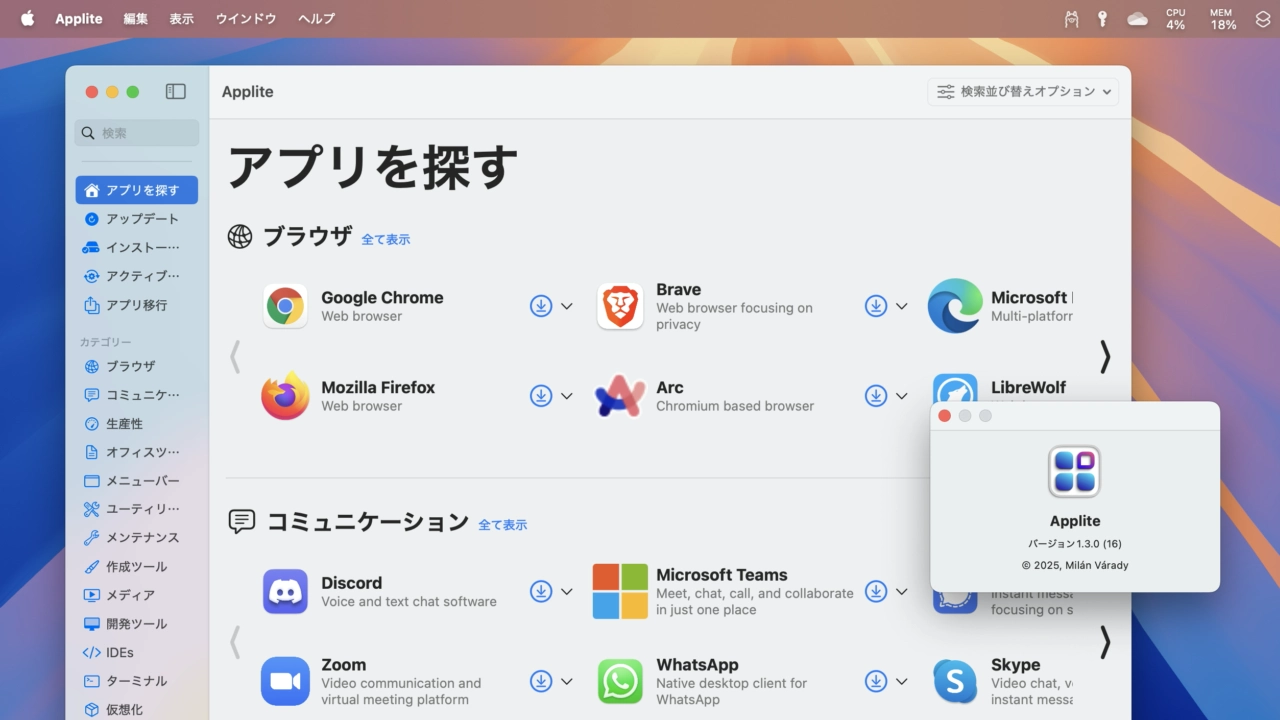The width and height of the screenshot is (1280, 720).
Task: Toggle the sidebar visibility button
Action: point(175,92)
